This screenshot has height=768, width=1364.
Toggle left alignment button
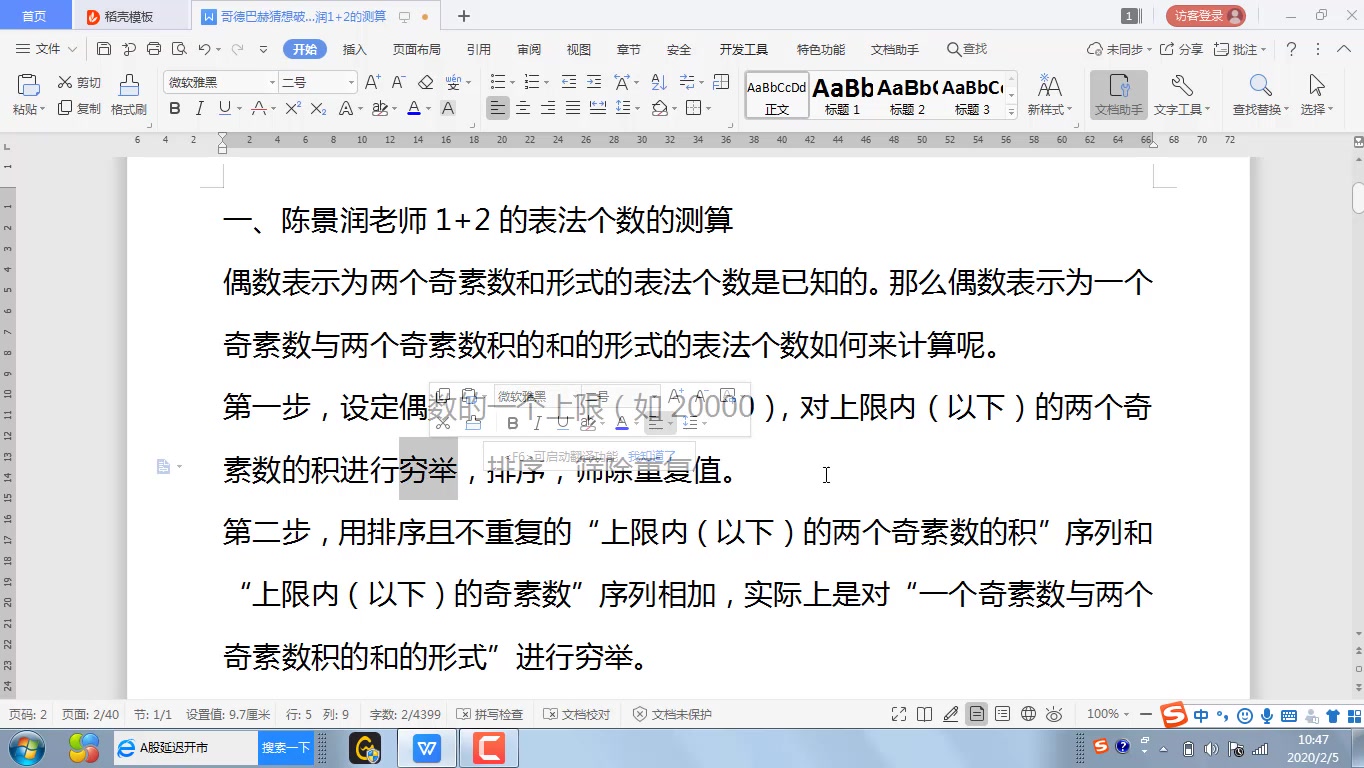pos(498,108)
